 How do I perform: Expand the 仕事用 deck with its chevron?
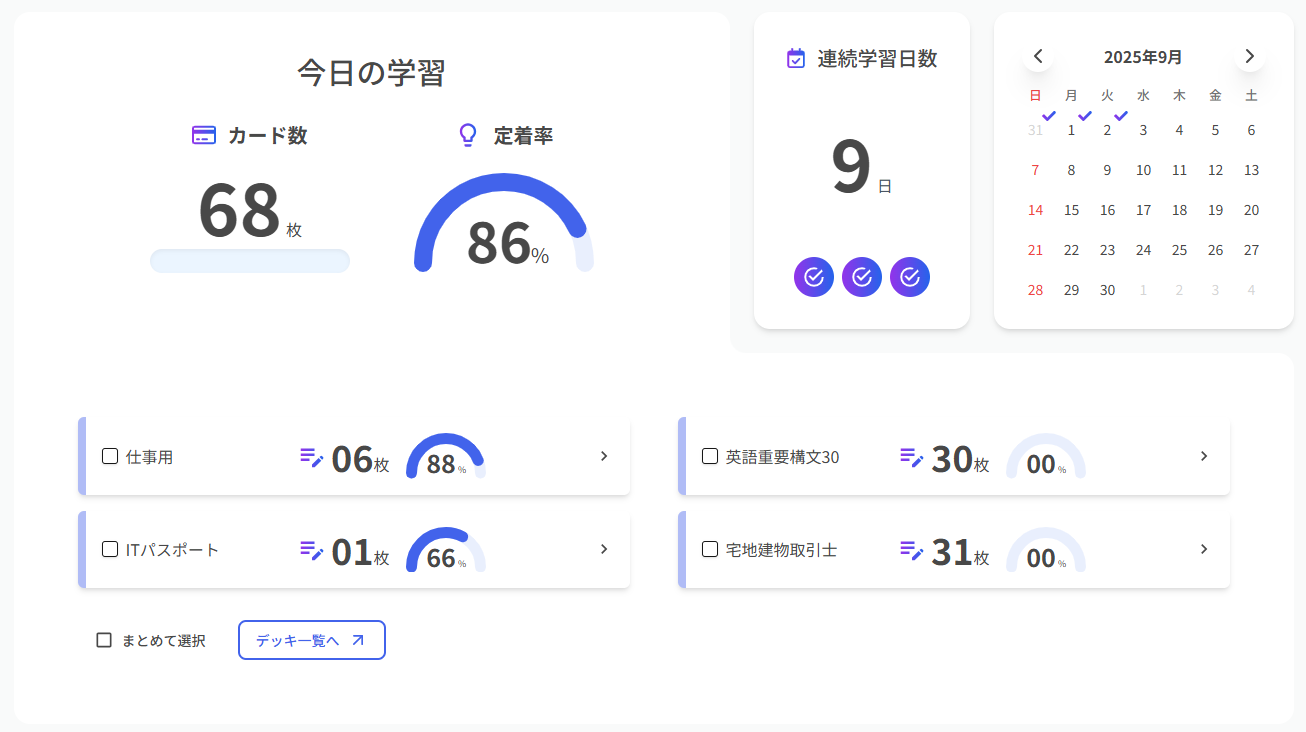[604, 456]
